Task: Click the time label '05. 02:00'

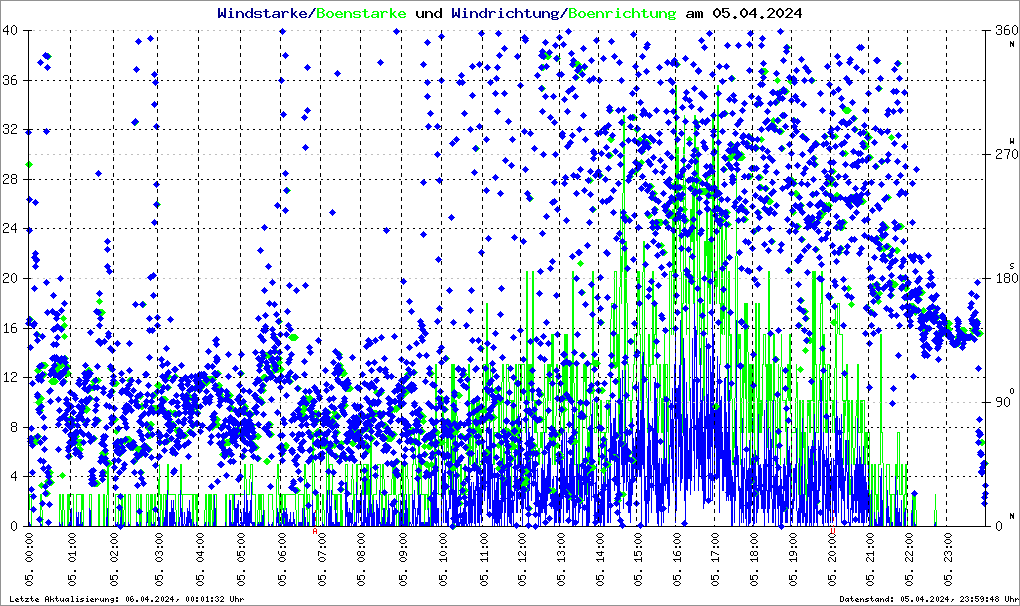Action: point(114,560)
